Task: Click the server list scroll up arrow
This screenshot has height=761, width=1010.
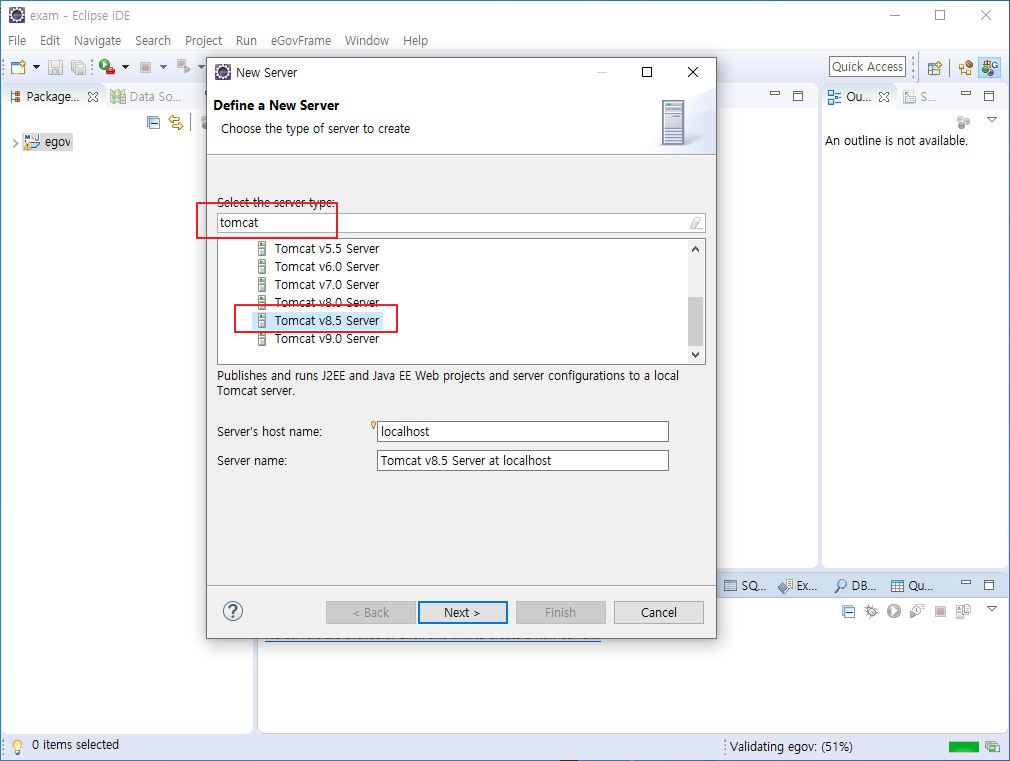Action: click(696, 249)
